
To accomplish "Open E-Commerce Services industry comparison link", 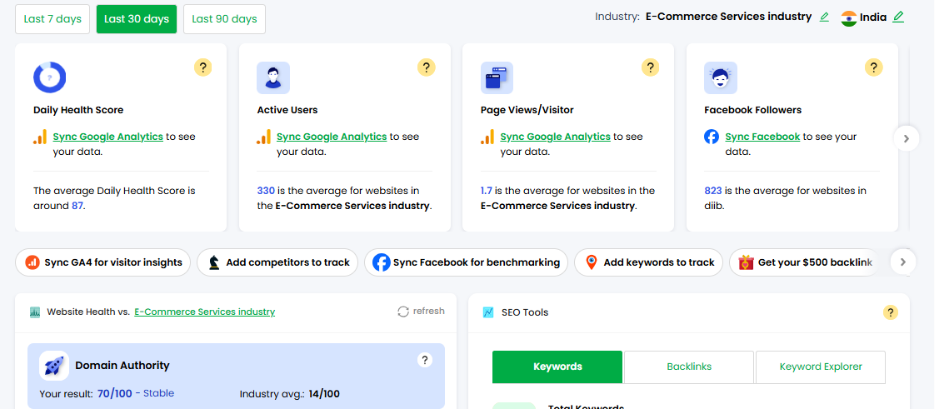I will pos(204,312).
